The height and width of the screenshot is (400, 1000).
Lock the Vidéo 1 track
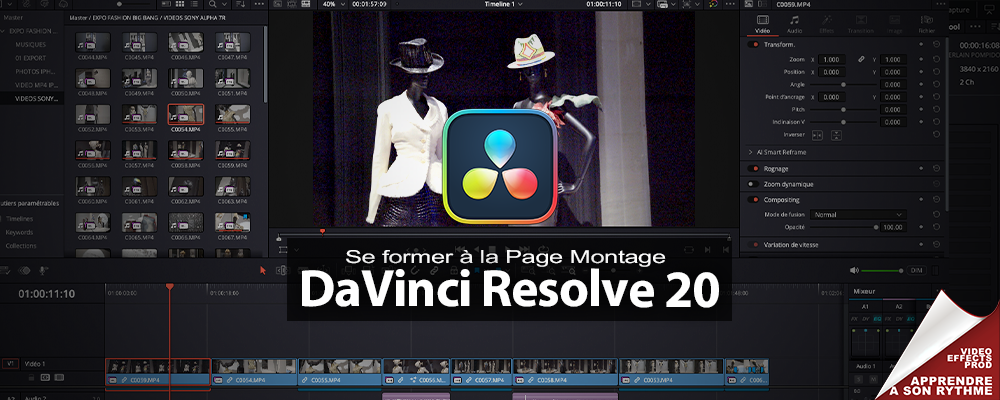(30, 378)
